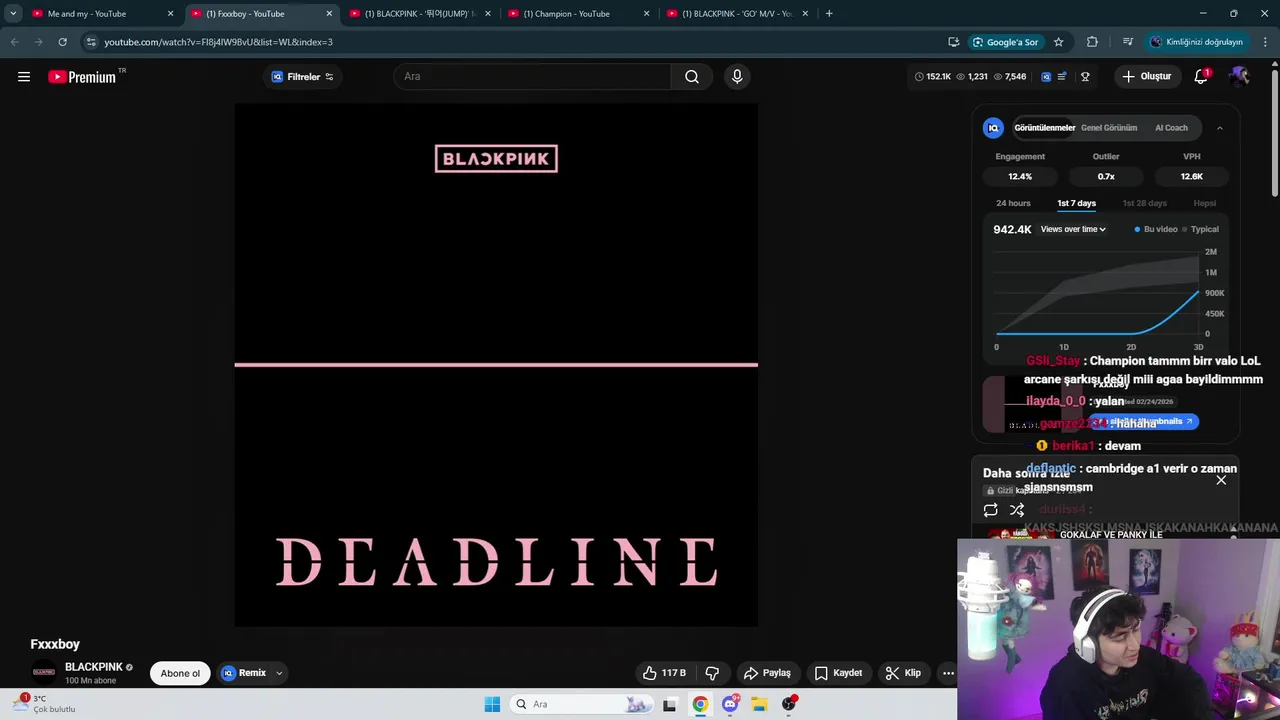Select the 1st 7 days range

pos(1076,203)
